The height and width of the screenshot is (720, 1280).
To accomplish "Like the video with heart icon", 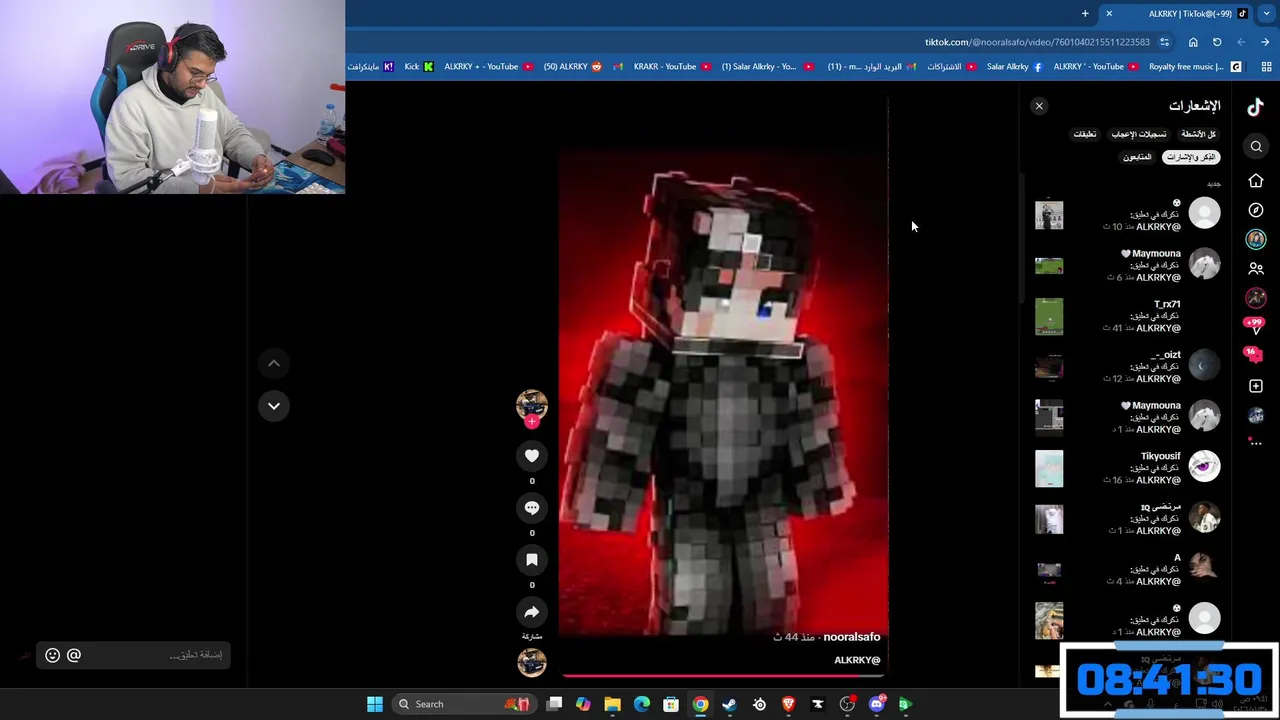I will tap(532, 456).
